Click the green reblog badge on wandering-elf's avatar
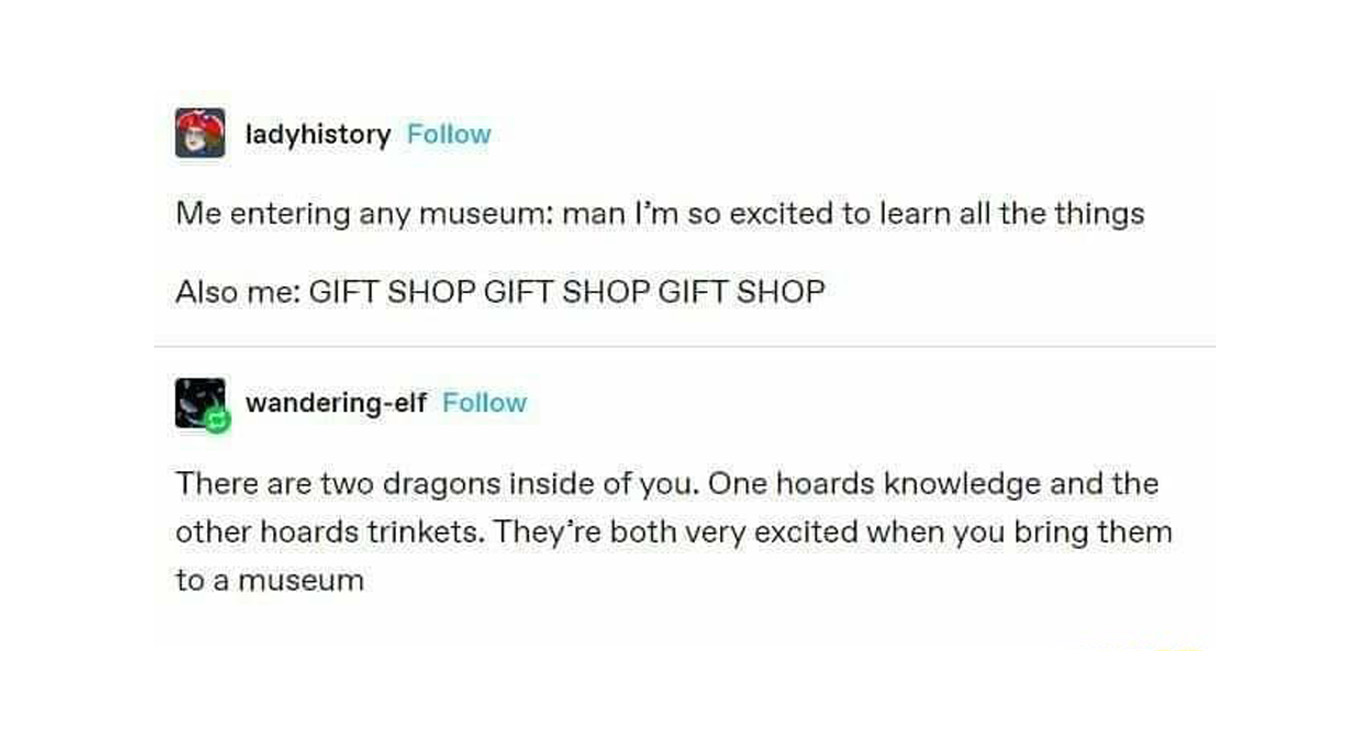Screen dimensions: 1370x740 tap(218, 421)
